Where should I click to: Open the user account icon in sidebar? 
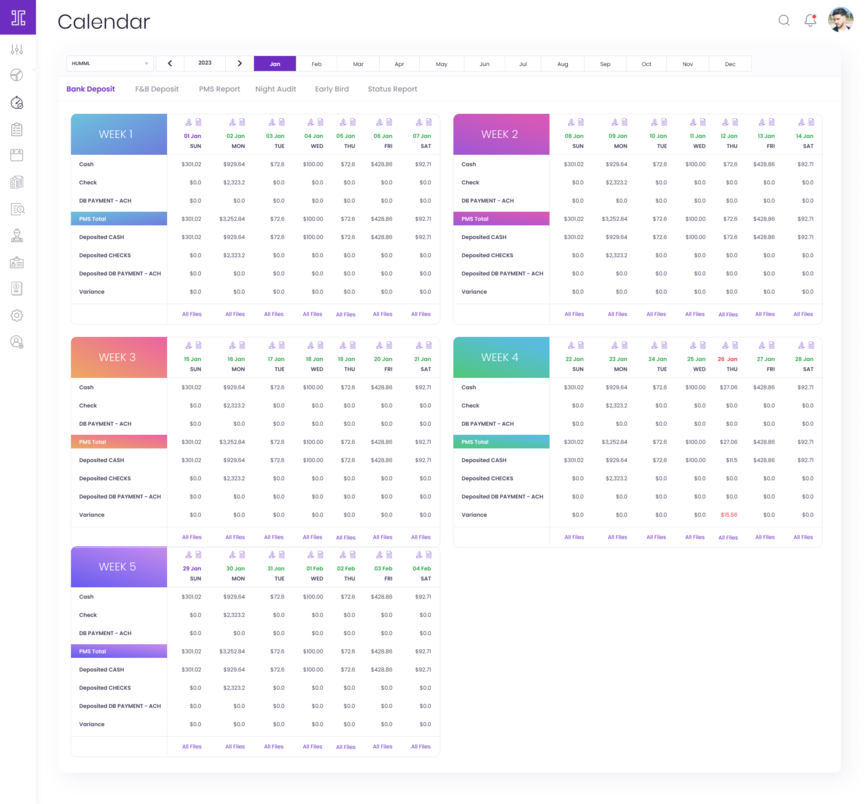(x=17, y=342)
